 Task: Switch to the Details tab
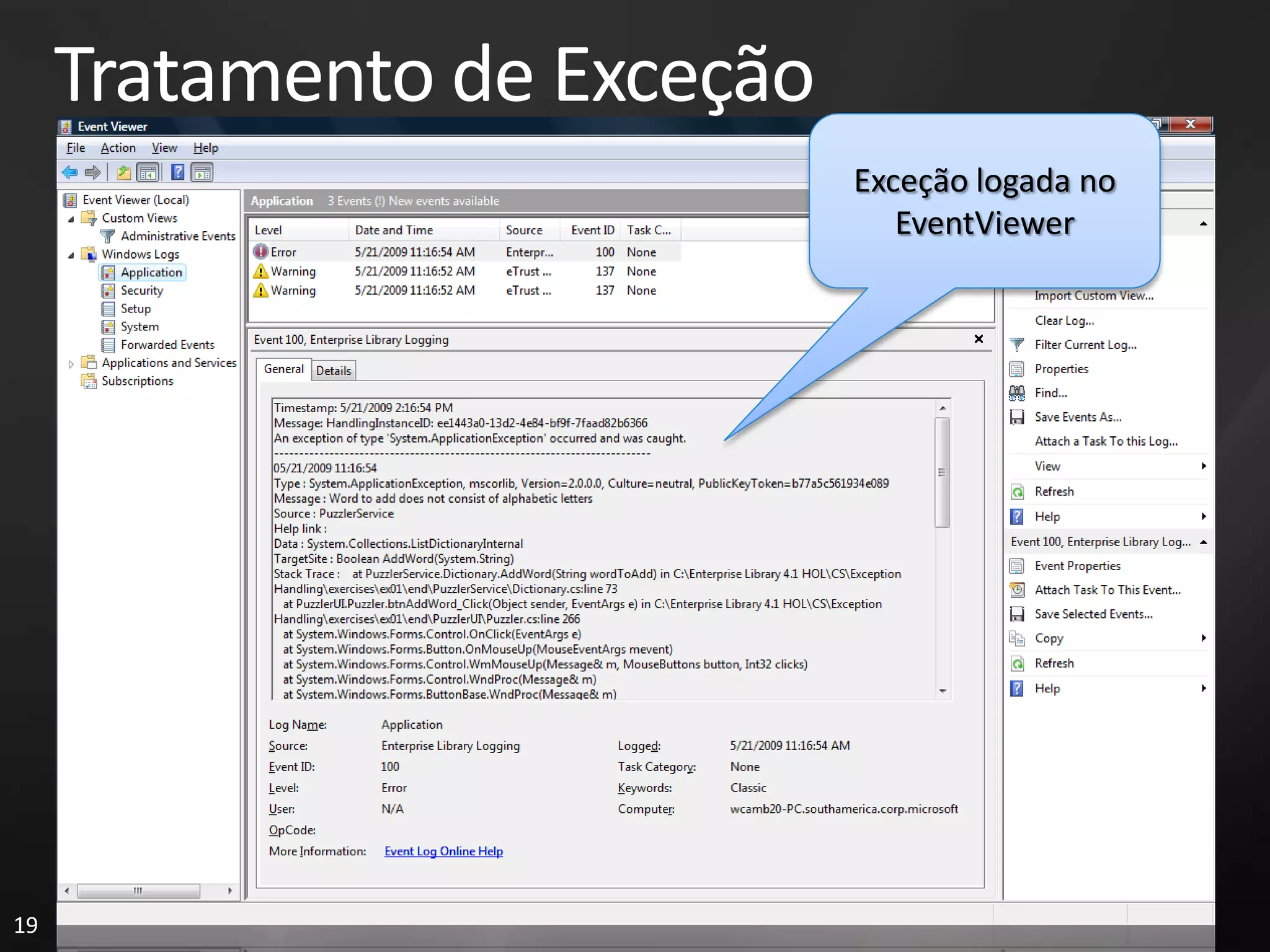[334, 371]
